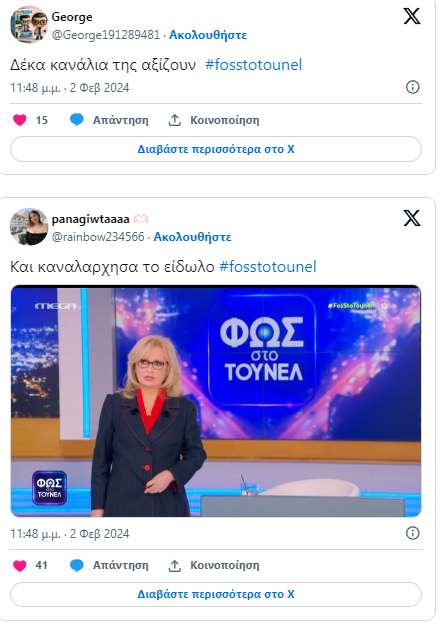
Task: Open info icon on George's tweet
Action: coord(412,87)
